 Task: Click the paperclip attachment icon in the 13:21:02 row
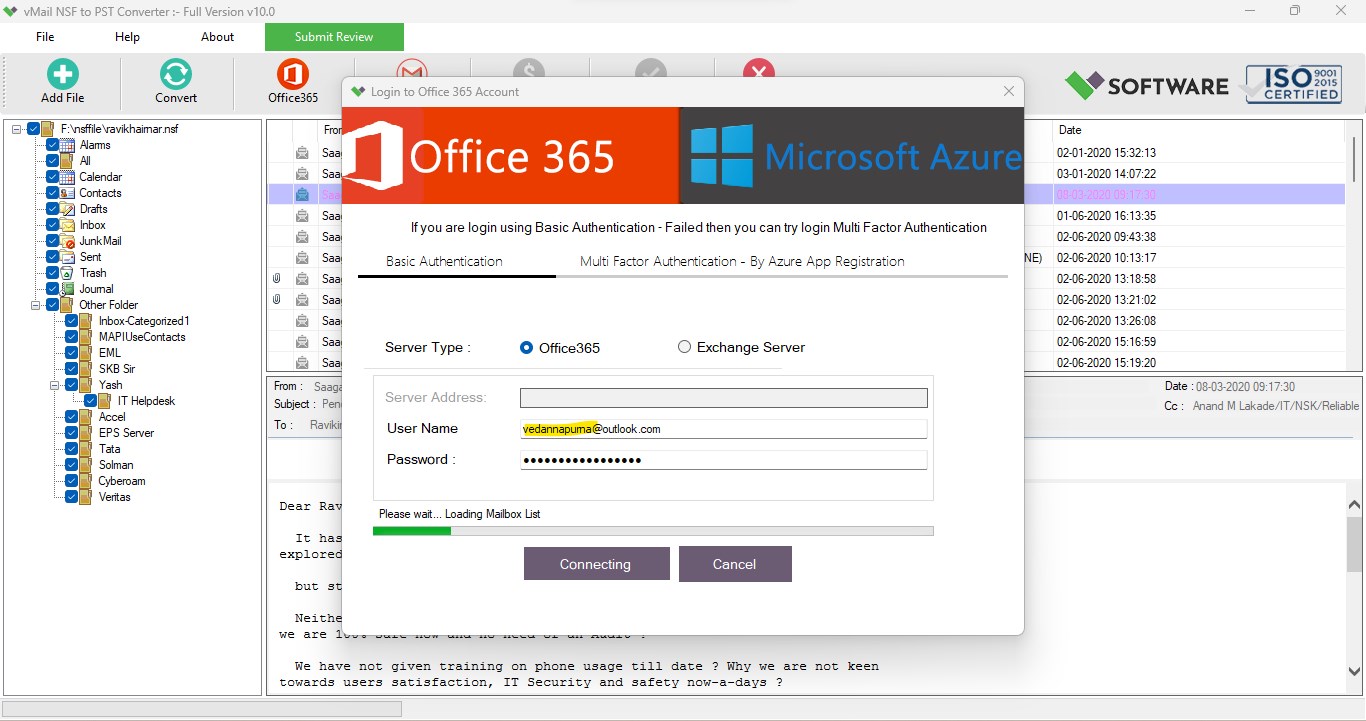[x=277, y=300]
